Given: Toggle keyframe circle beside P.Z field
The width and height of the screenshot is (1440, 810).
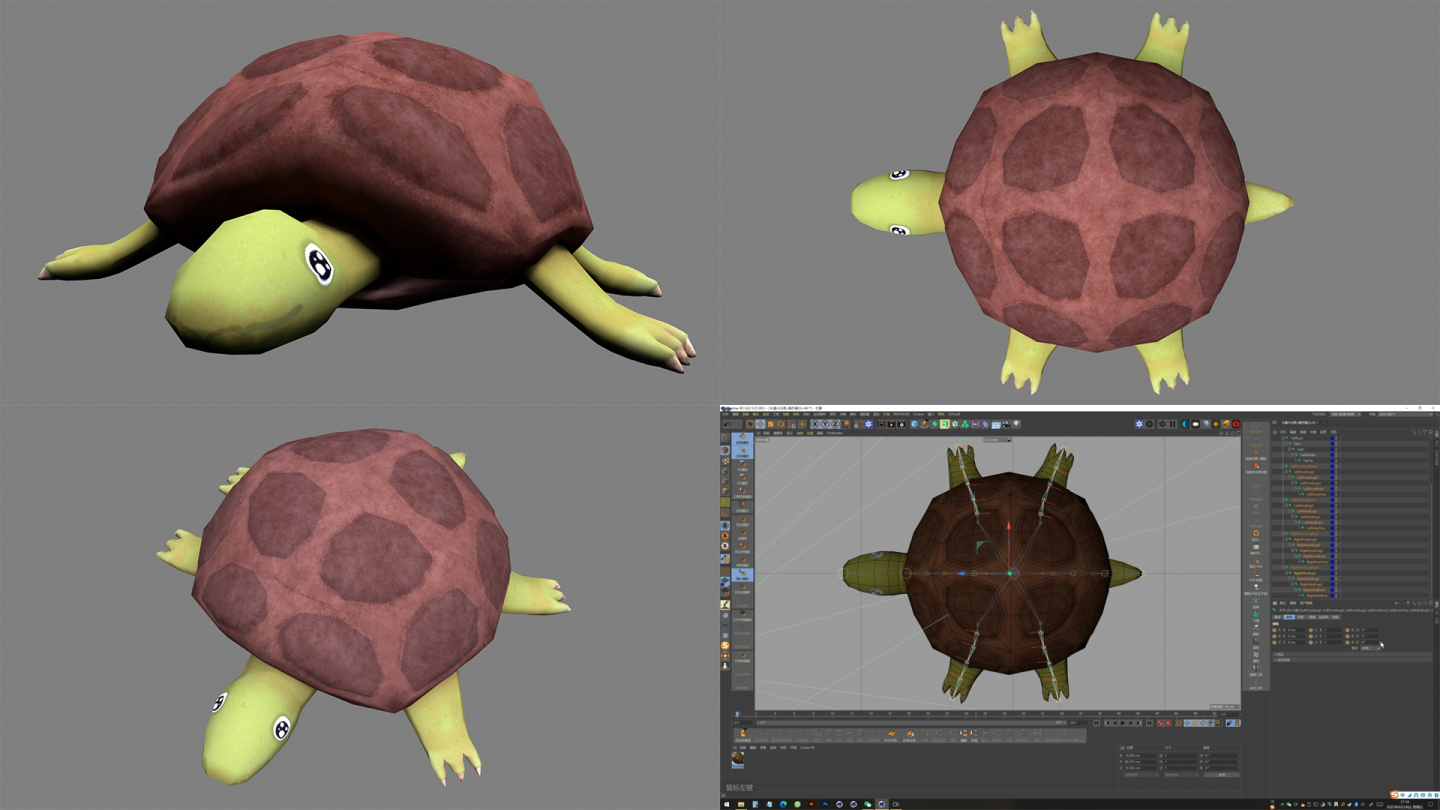Looking at the screenshot, I should 1274,642.
